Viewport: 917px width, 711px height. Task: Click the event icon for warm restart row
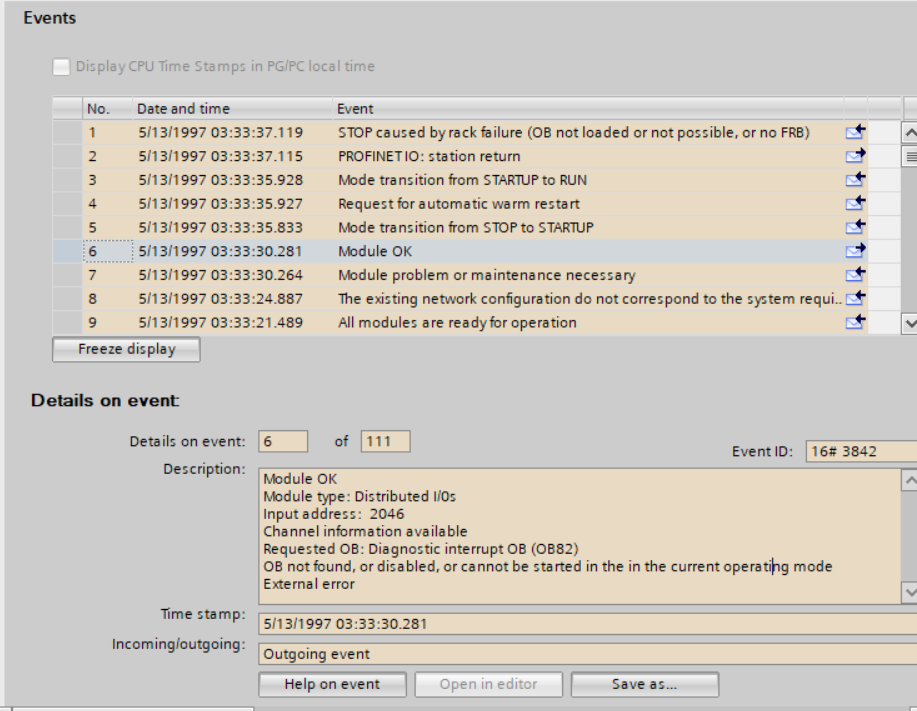point(855,203)
